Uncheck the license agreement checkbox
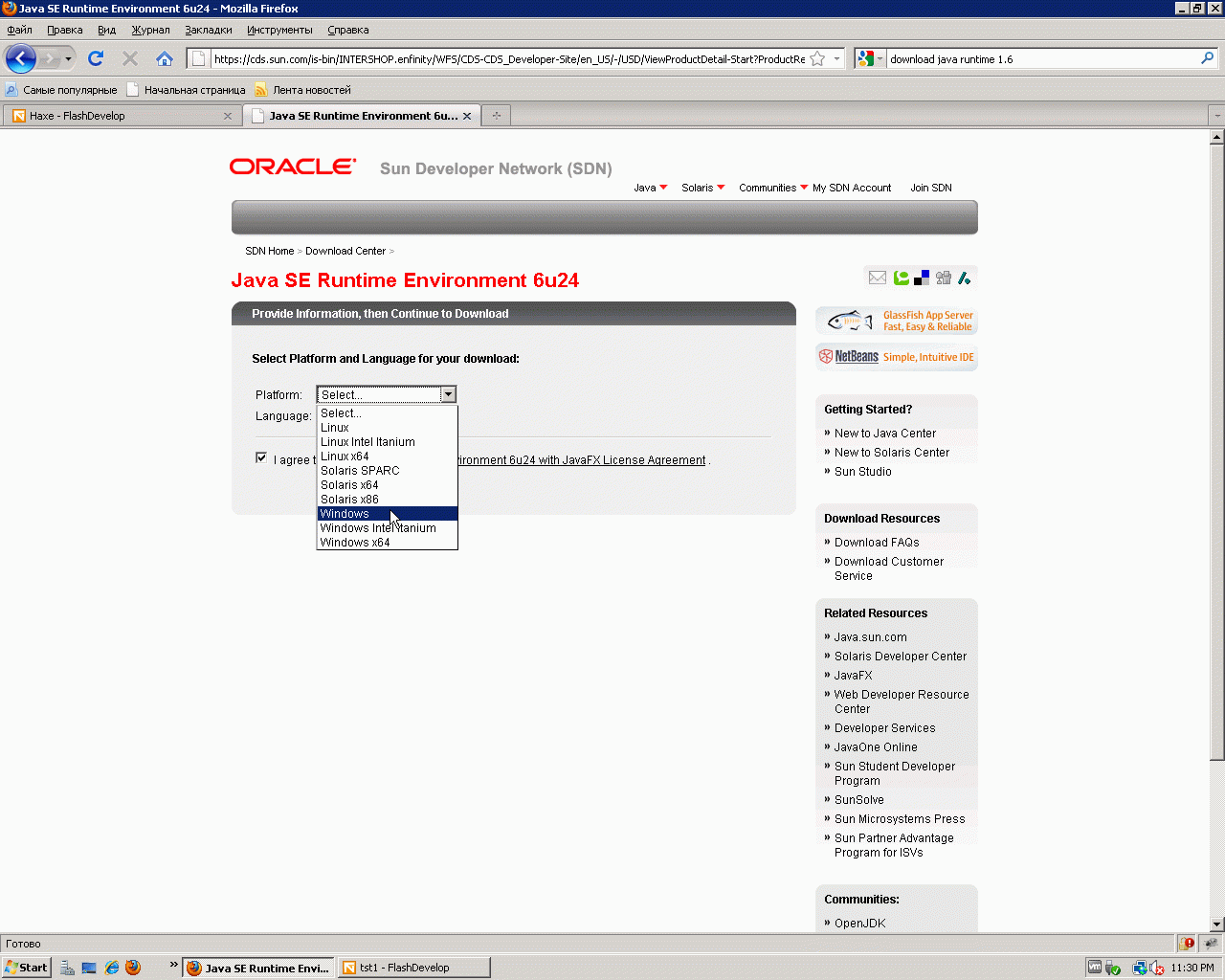The image size is (1225, 980). [x=261, y=457]
